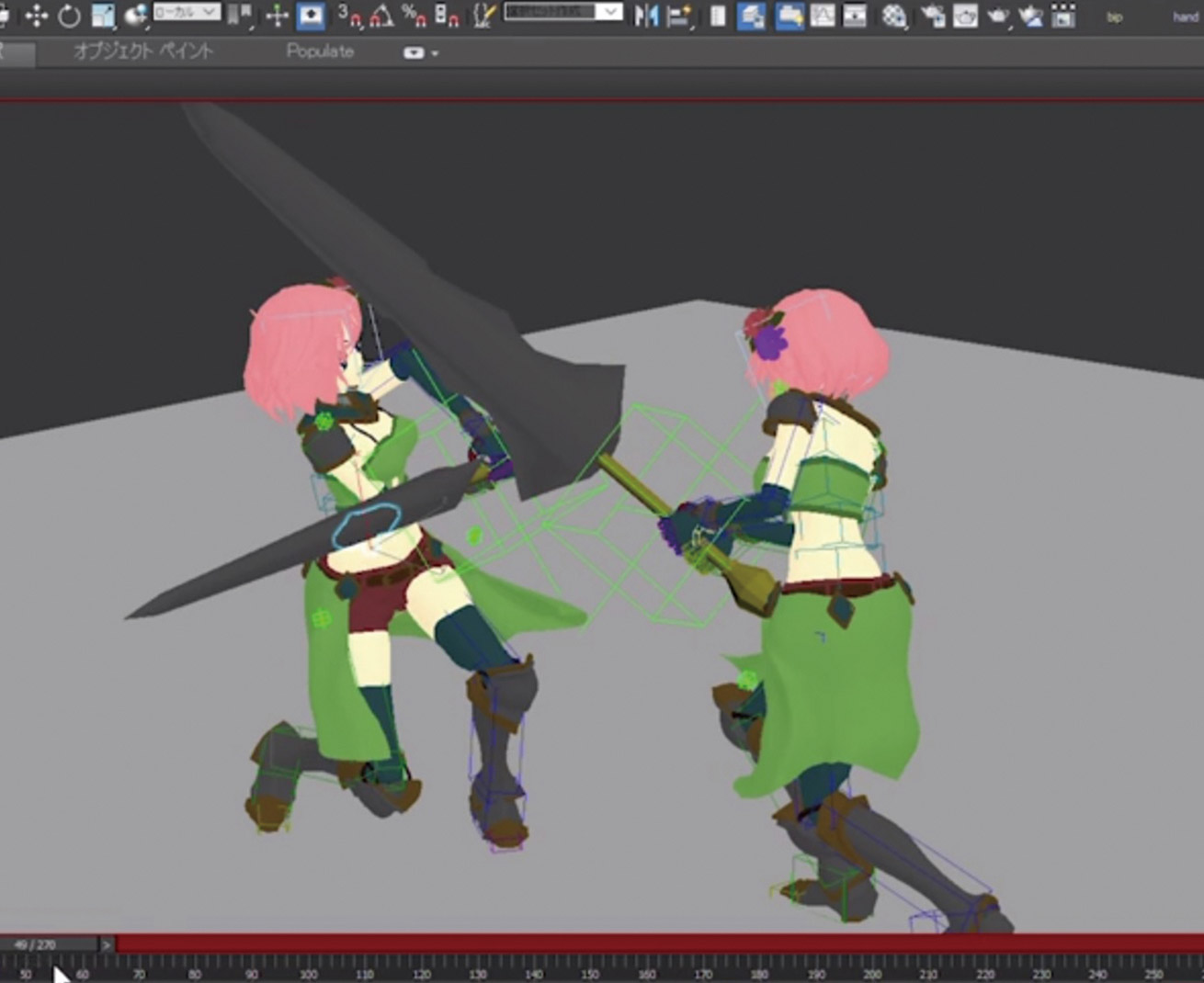Click the "hand" label in toolbar

1186,17
